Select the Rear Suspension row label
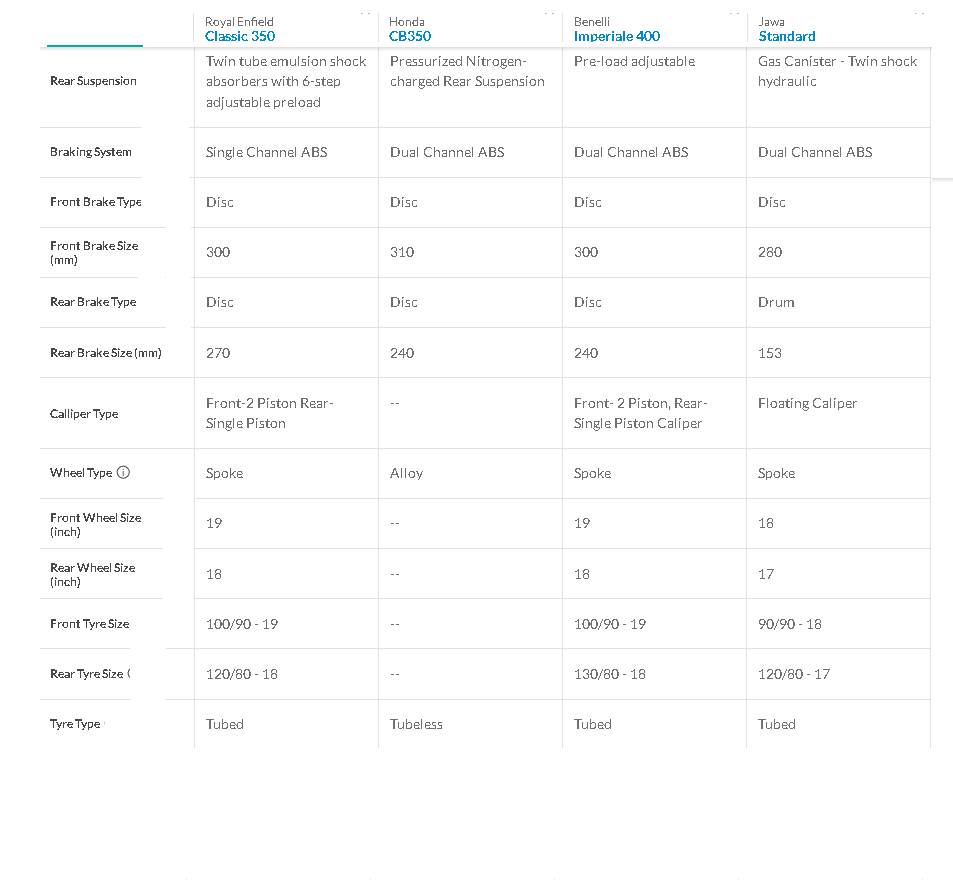Image resolution: width=953 pixels, height=880 pixels. tap(93, 81)
